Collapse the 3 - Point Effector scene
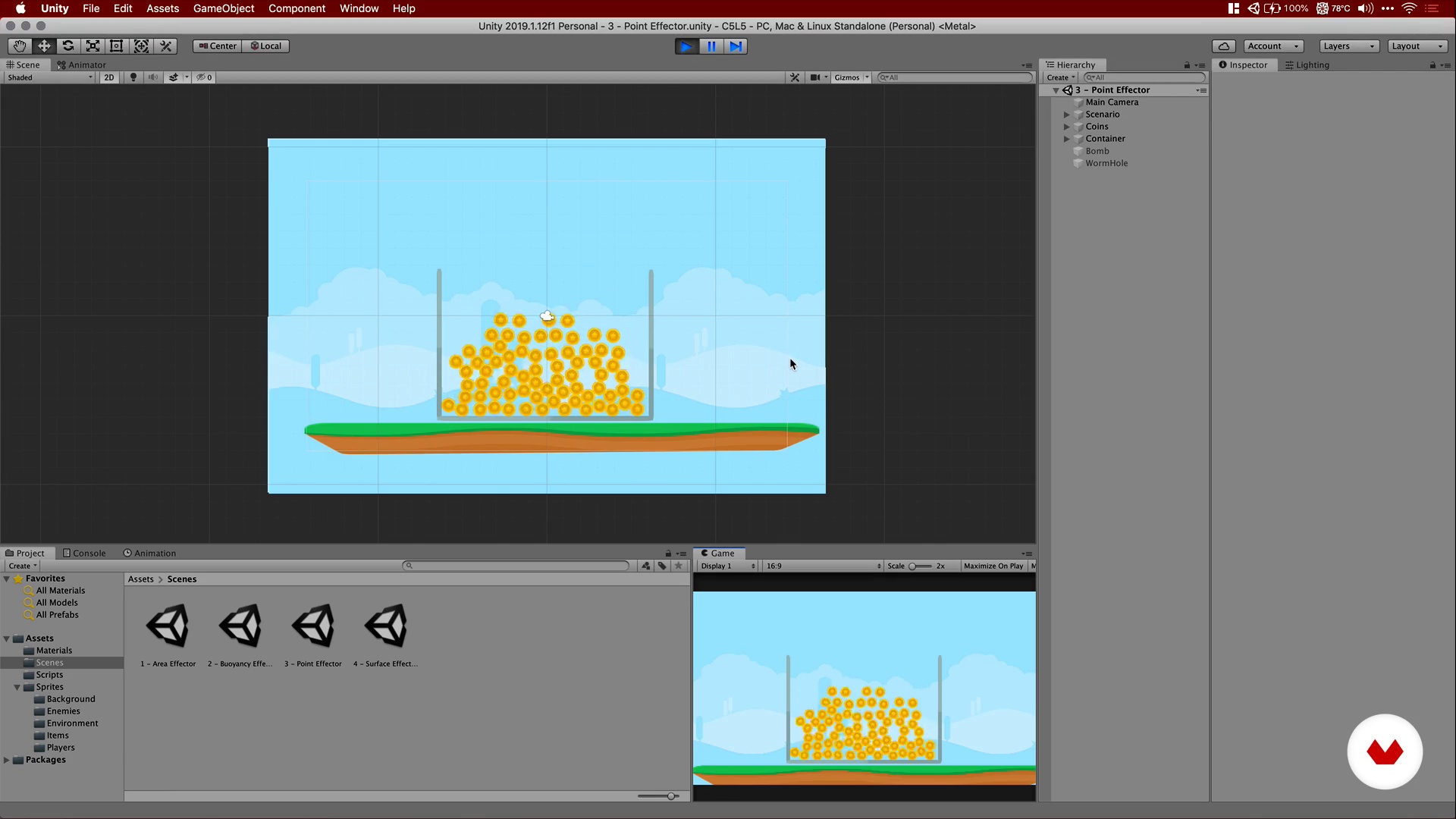The width and height of the screenshot is (1456, 819). point(1056,90)
